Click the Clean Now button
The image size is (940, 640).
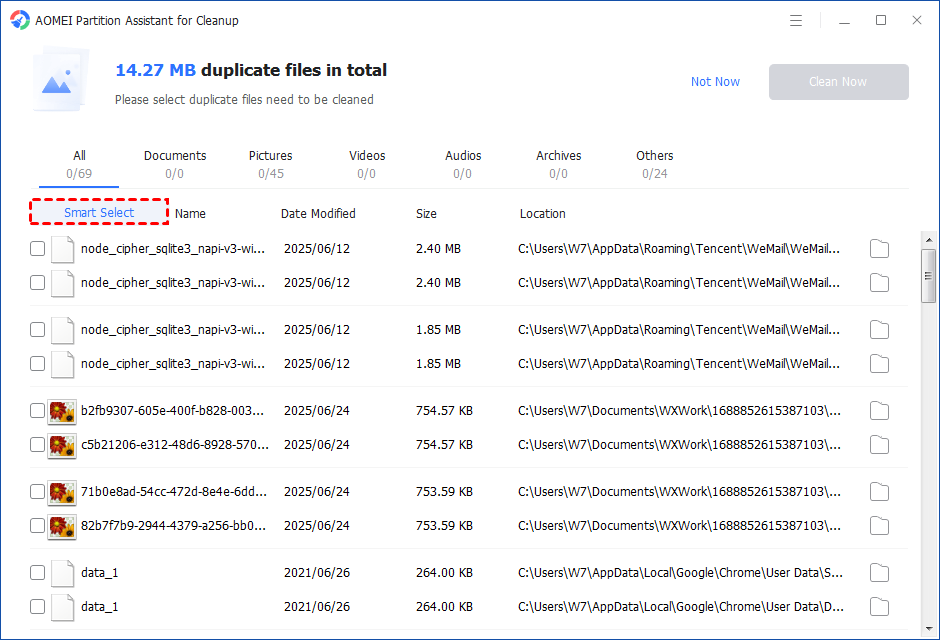tap(838, 81)
